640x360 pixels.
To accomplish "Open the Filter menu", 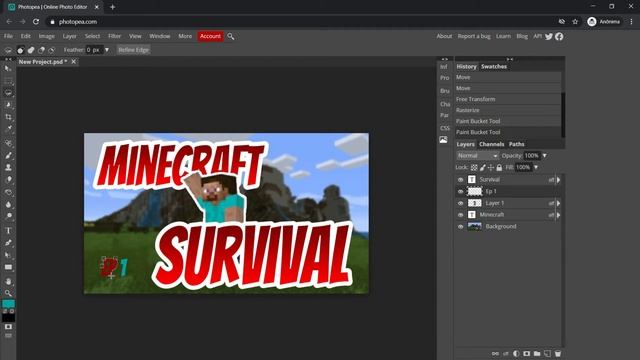I will click(114, 36).
